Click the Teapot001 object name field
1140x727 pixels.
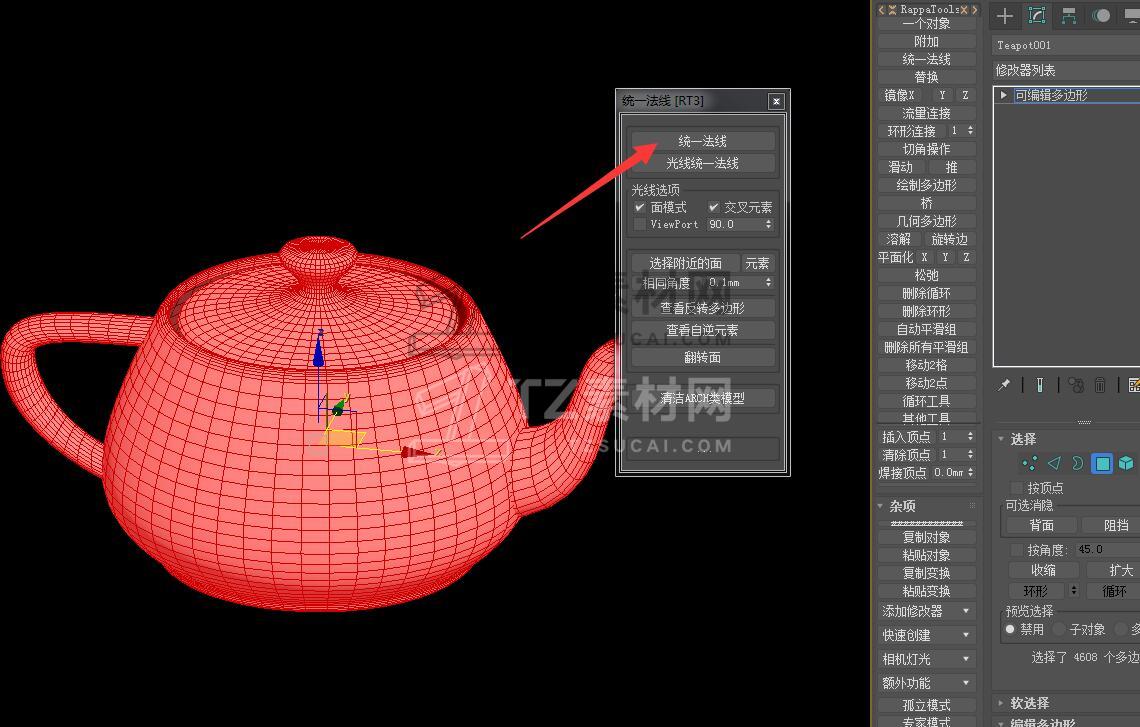tap(1066, 45)
